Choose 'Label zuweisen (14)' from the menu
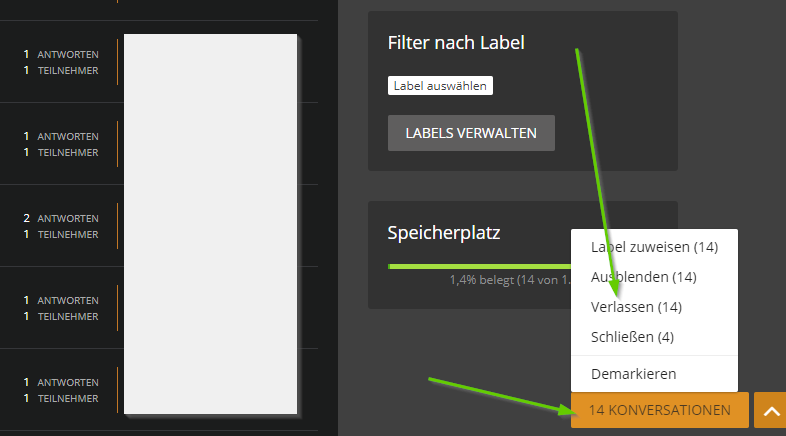The width and height of the screenshot is (786, 436). pos(654,247)
